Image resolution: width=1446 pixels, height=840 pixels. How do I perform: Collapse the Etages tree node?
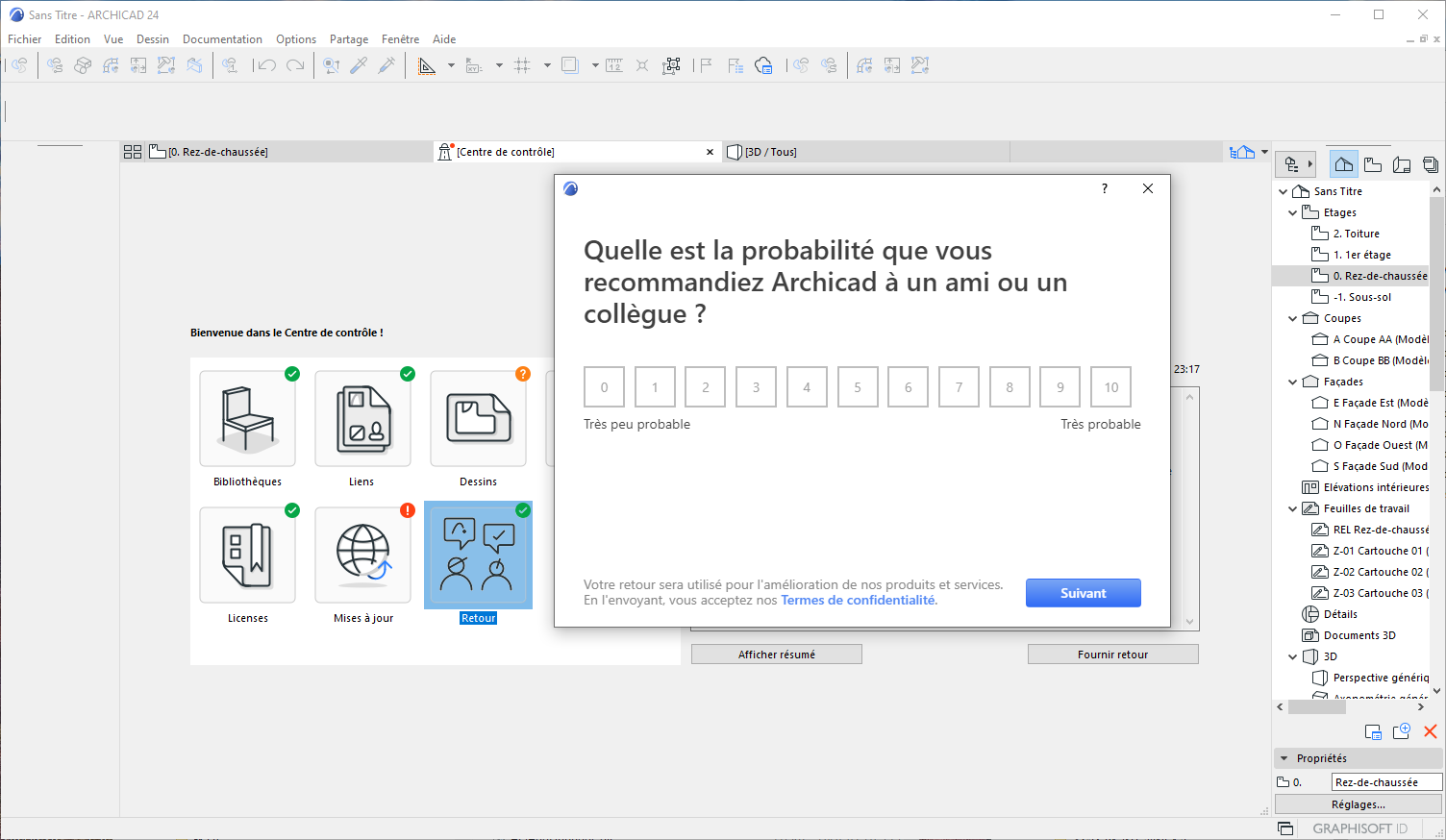point(1292,212)
